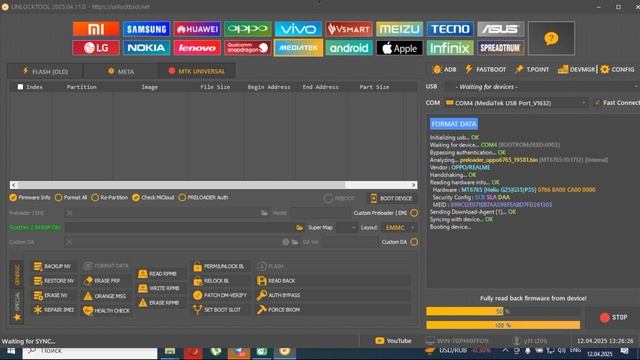This screenshot has height=360, width=640.
Task: Open the Windows Start button
Action: 11,352
